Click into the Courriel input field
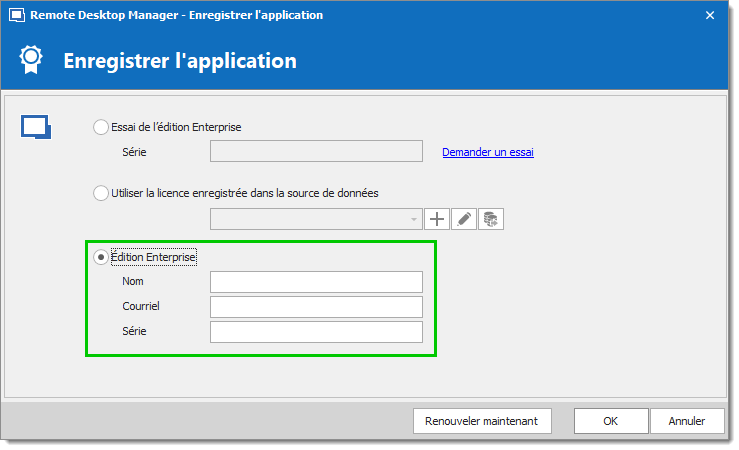This screenshot has height=450, width=739. pos(316,307)
